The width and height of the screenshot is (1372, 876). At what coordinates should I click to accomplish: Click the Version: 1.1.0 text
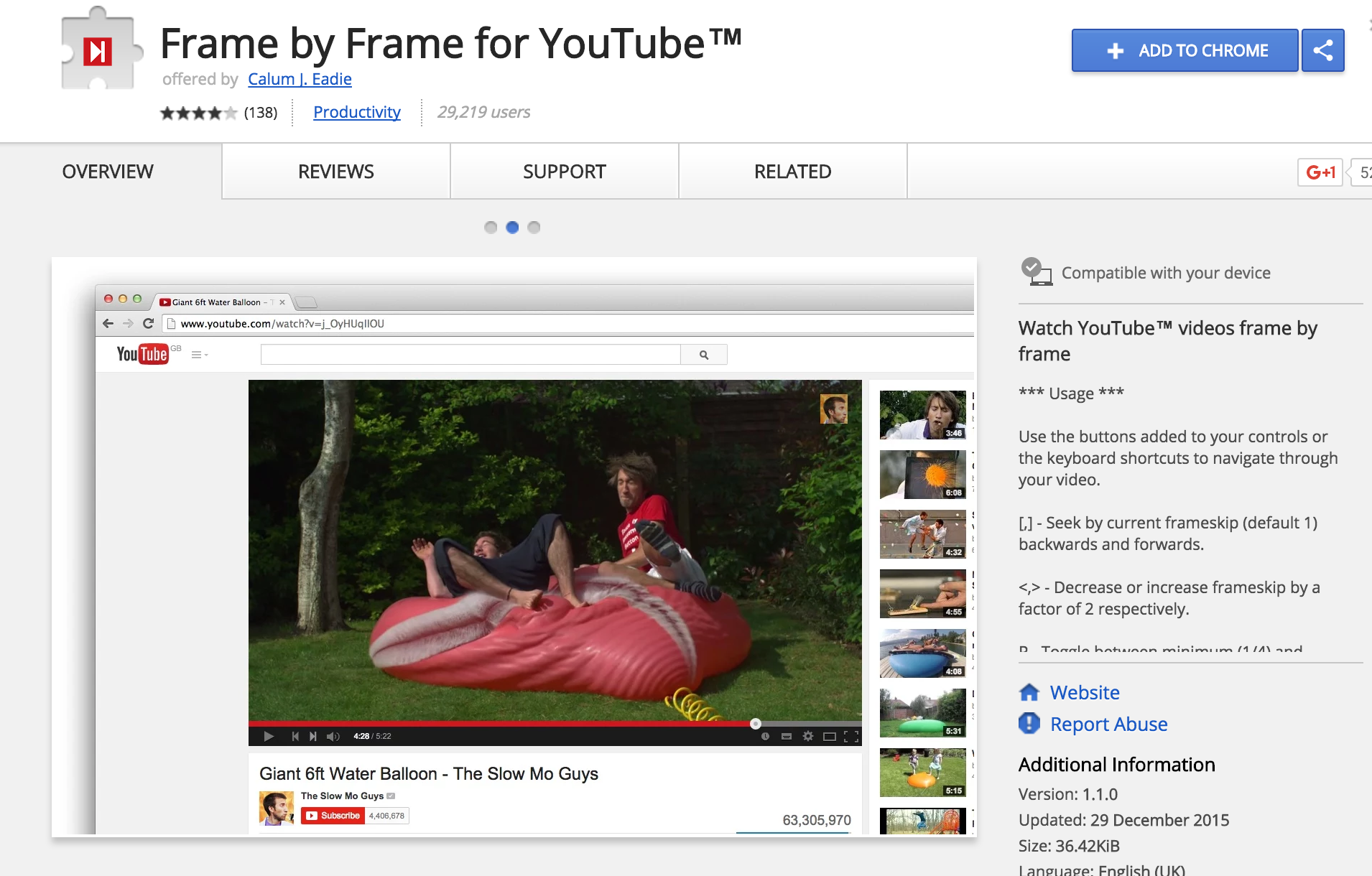[1068, 794]
